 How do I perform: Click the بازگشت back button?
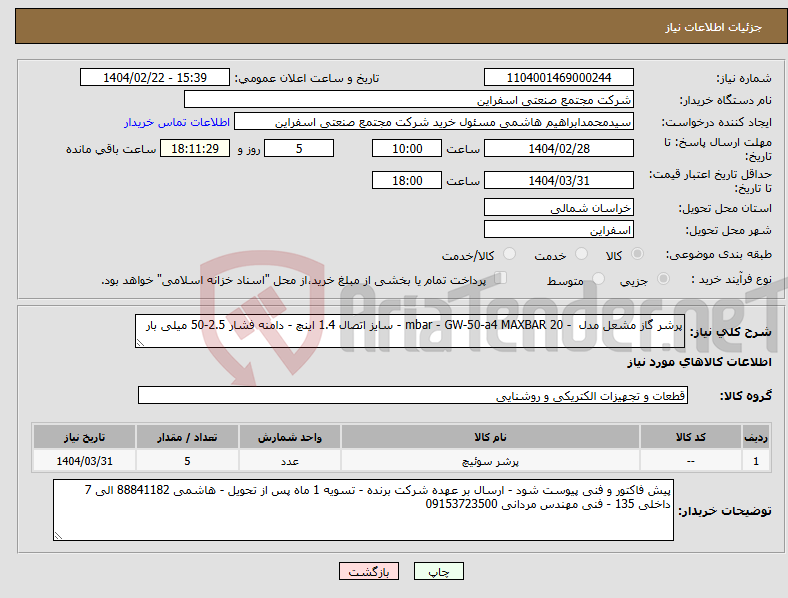pos(369,571)
